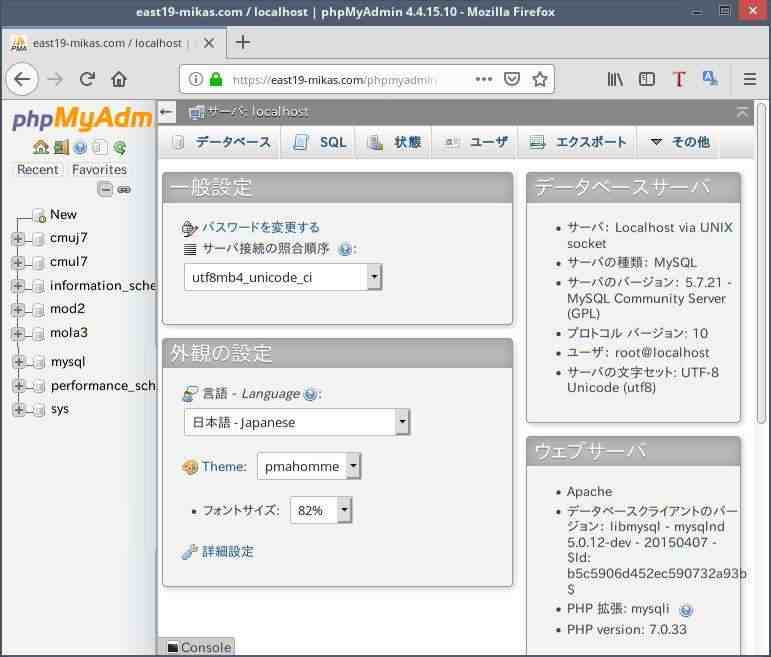Screen dimensions: 771x657
Task: Open the その他 dropdown menu
Action: point(679,142)
